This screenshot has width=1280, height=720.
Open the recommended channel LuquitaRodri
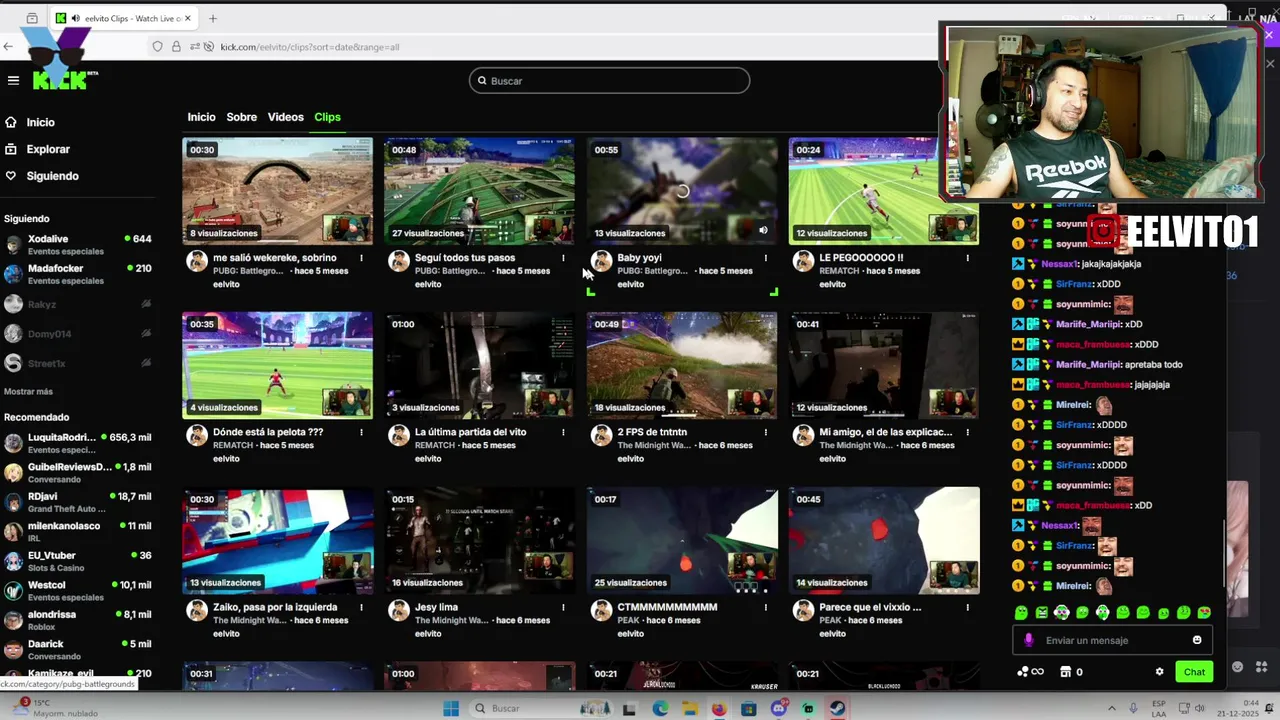pyautogui.click(x=78, y=443)
